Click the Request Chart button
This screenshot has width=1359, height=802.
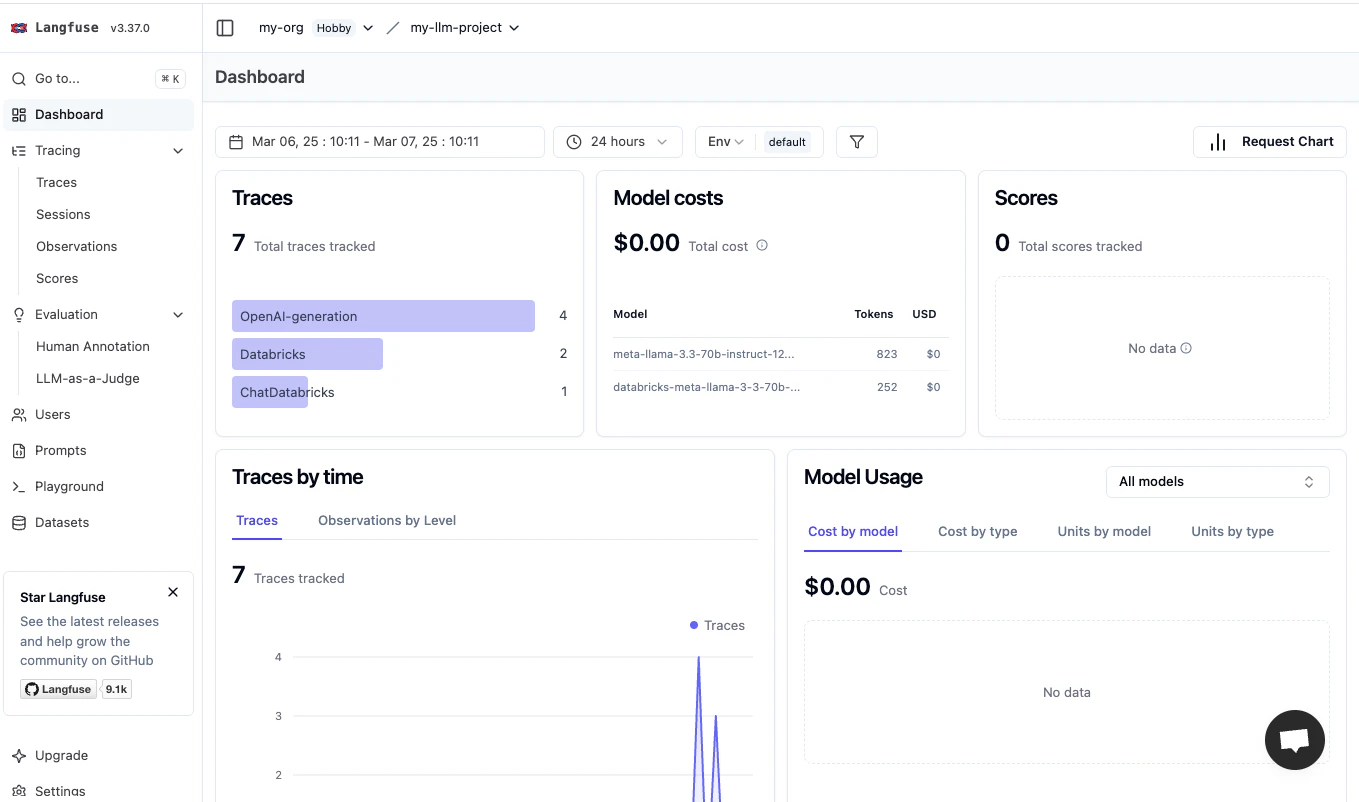point(1270,142)
